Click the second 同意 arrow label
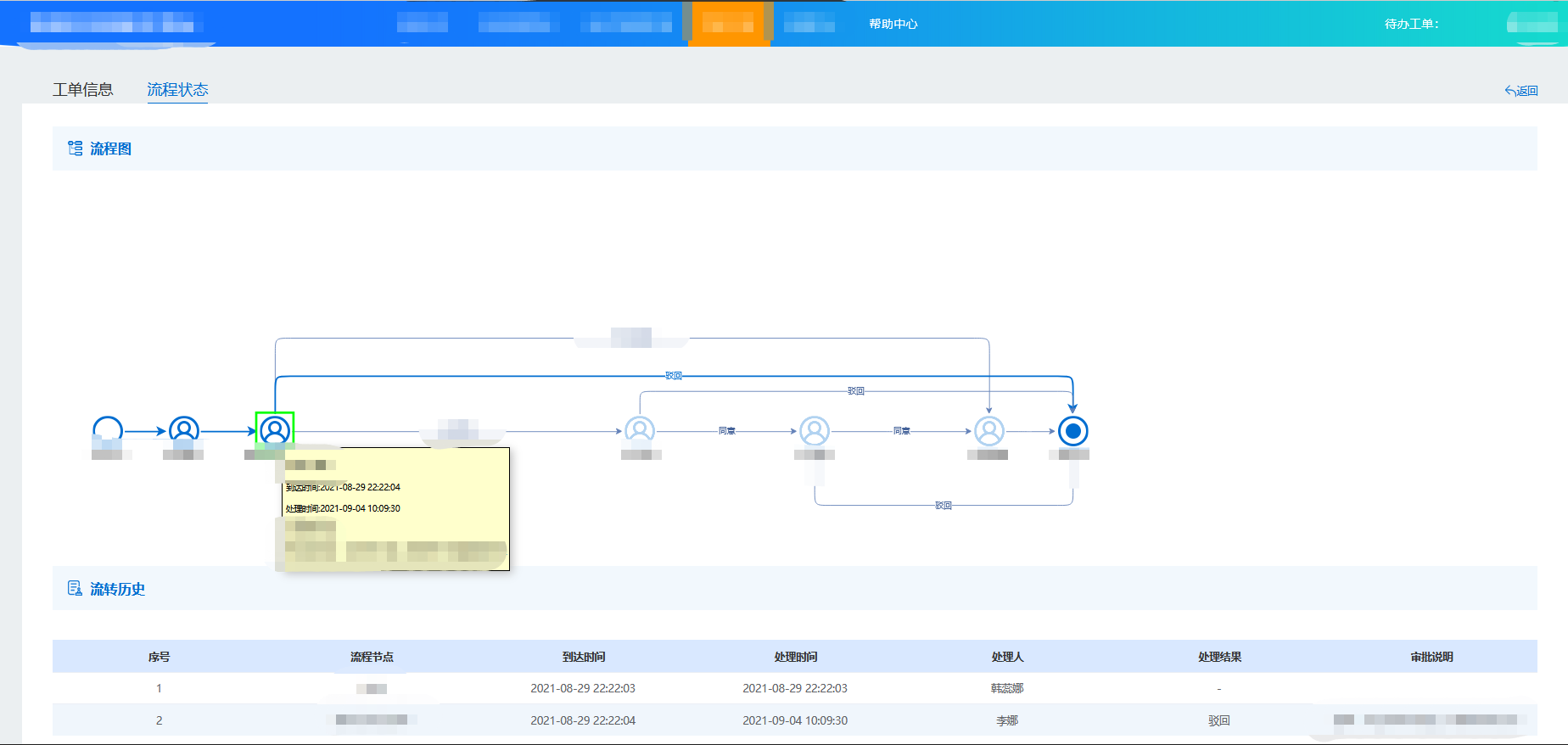This screenshot has height=745, width=1568. (902, 431)
